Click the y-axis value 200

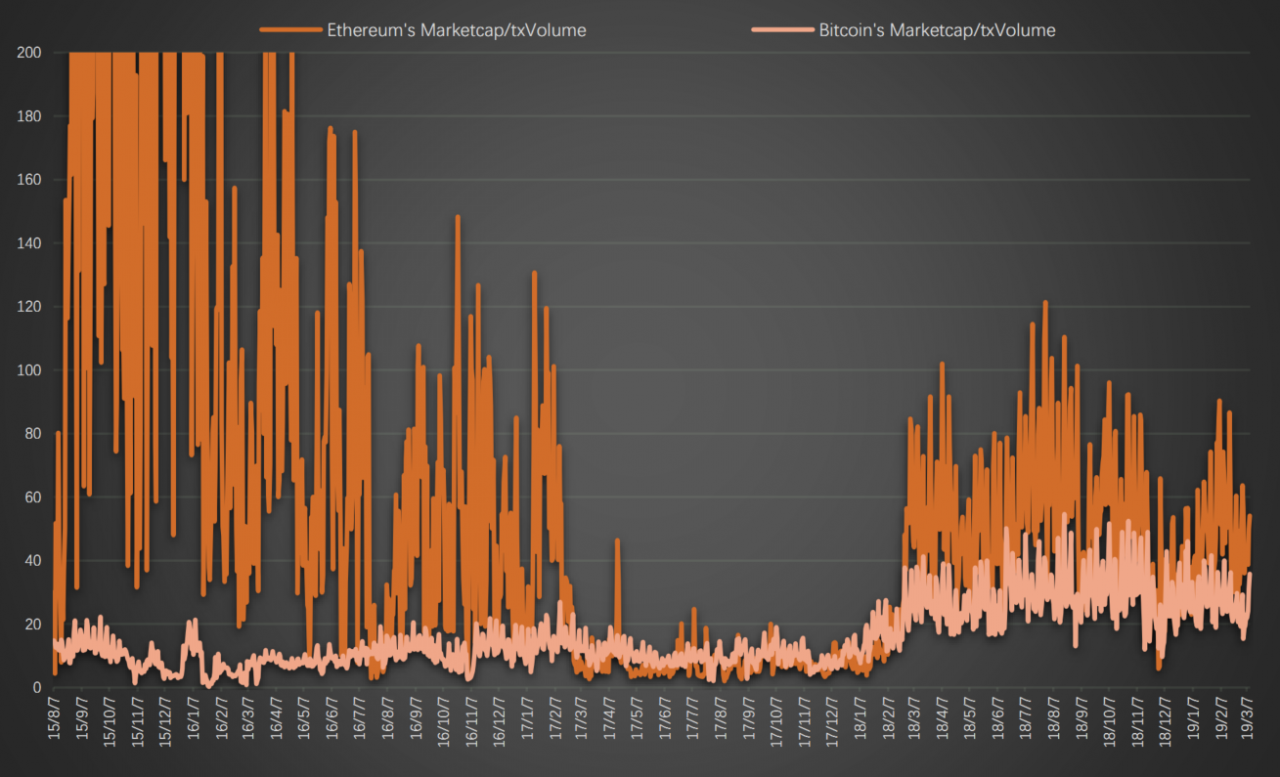click(29, 52)
